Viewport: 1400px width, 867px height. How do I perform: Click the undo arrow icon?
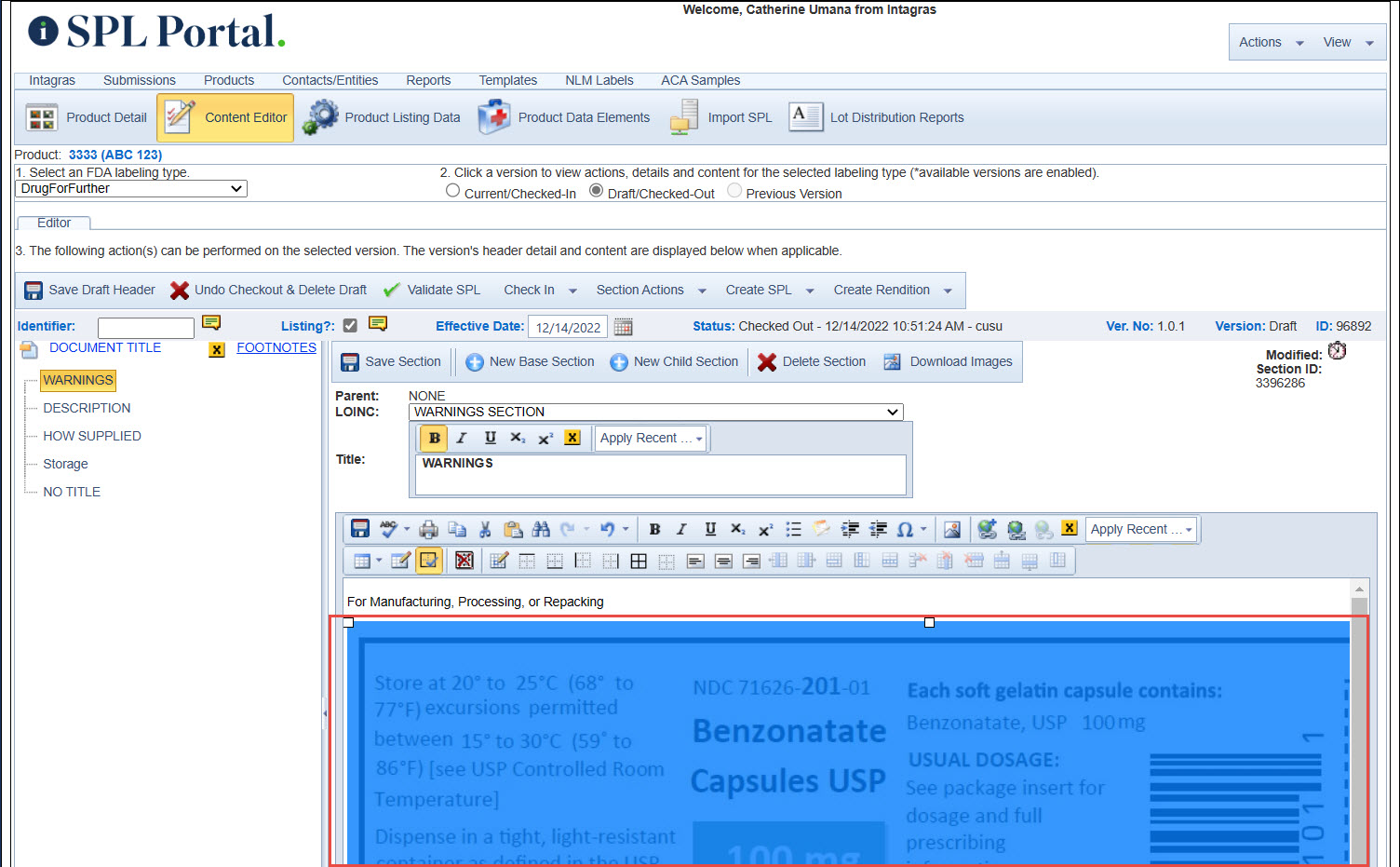point(607,529)
